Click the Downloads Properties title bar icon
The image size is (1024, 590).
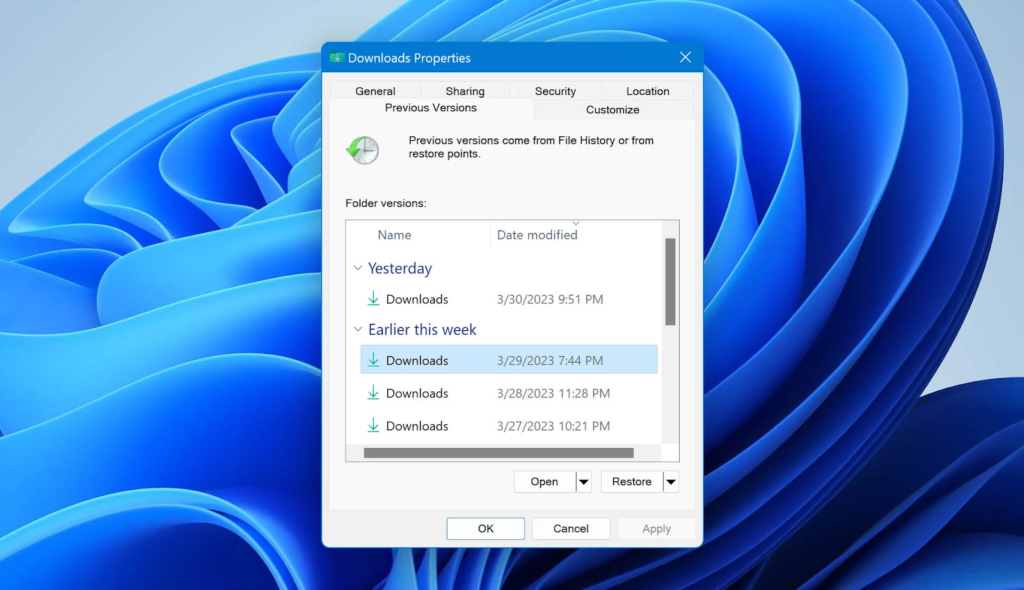point(337,58)
